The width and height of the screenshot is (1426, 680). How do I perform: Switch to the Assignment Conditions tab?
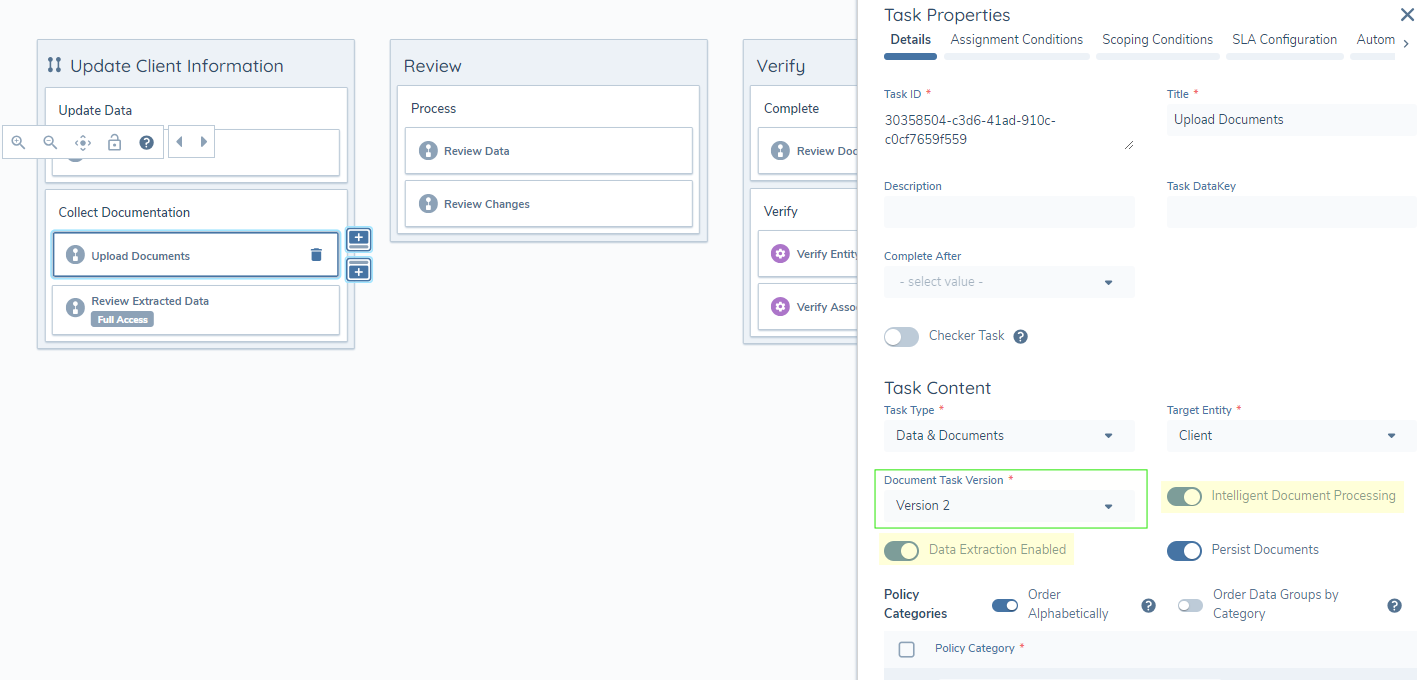pos(1016,39)
